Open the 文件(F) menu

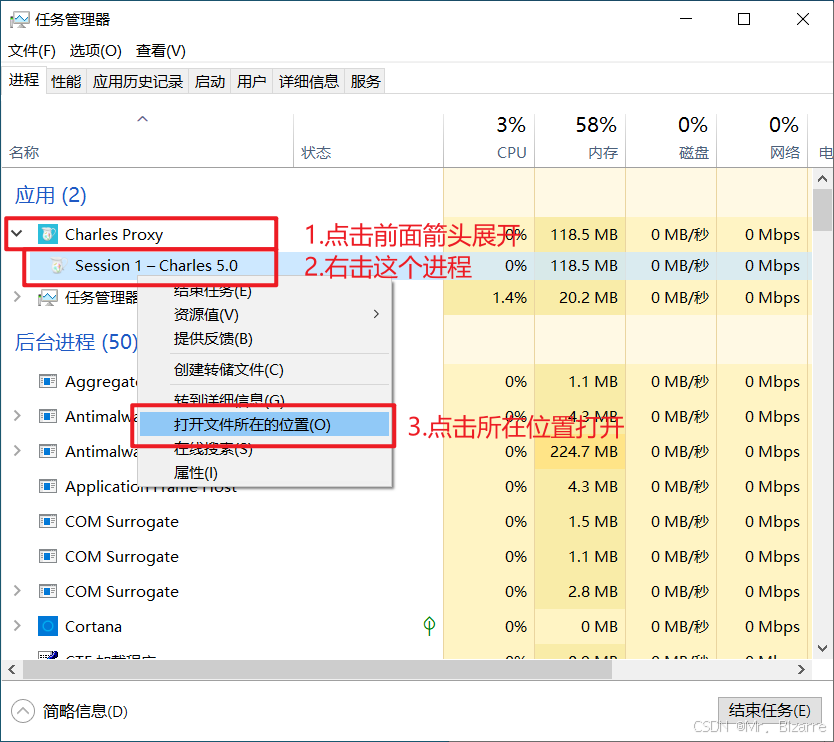32,51
